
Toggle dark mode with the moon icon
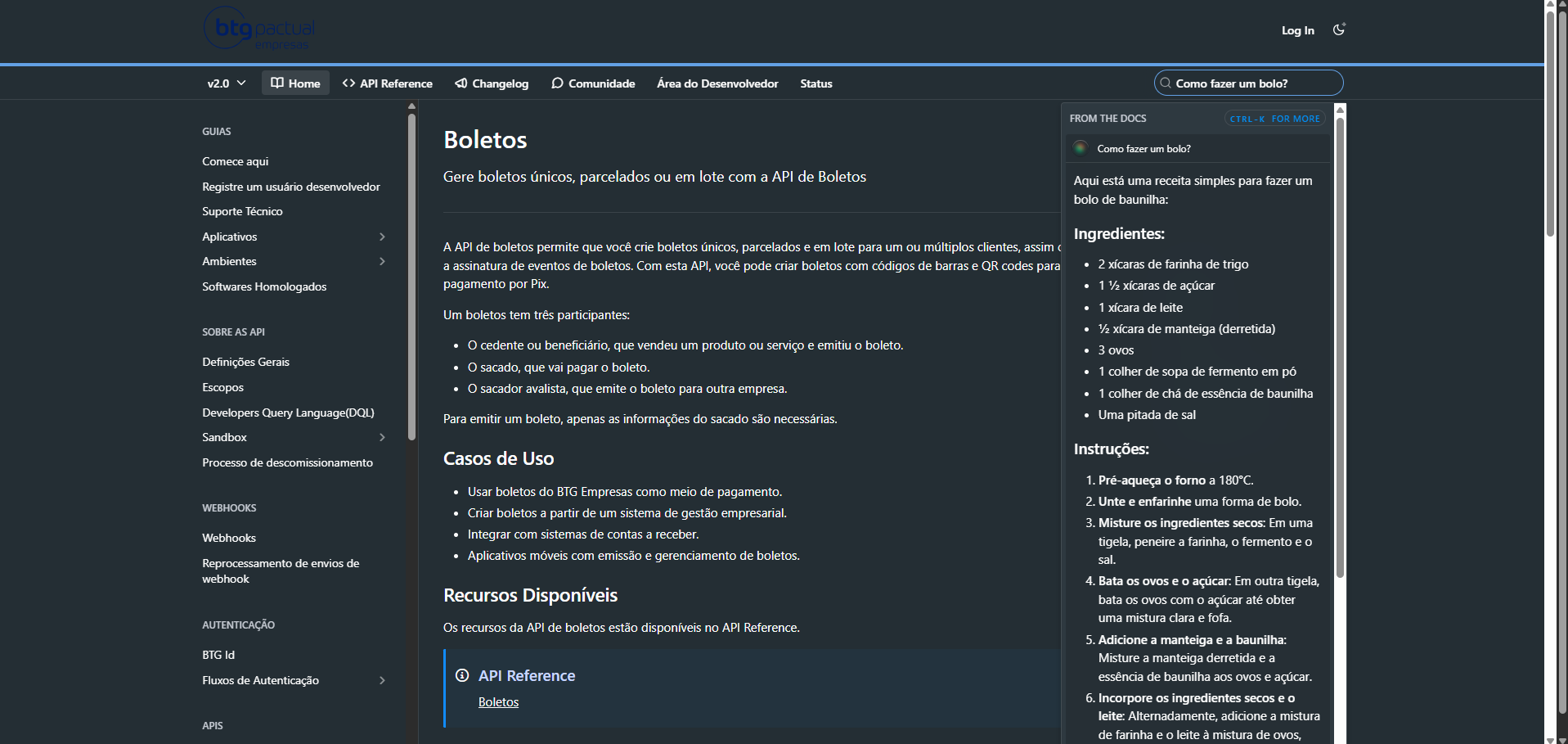tap(1339, 29)
